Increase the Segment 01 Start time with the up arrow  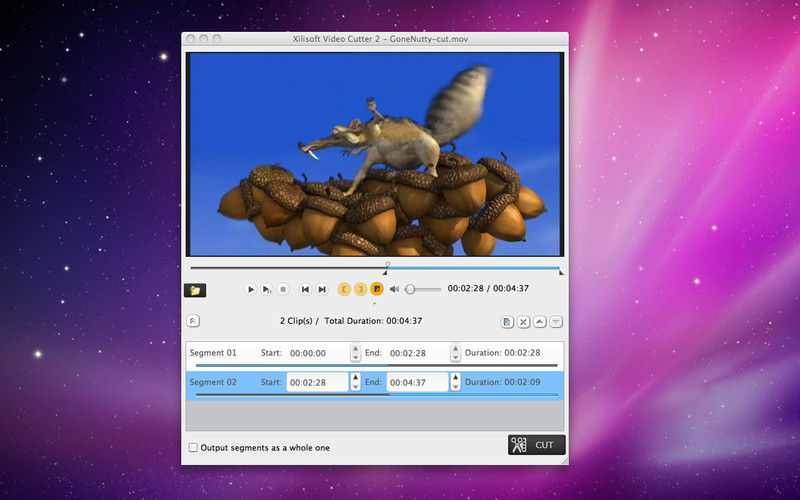[356, 348]
